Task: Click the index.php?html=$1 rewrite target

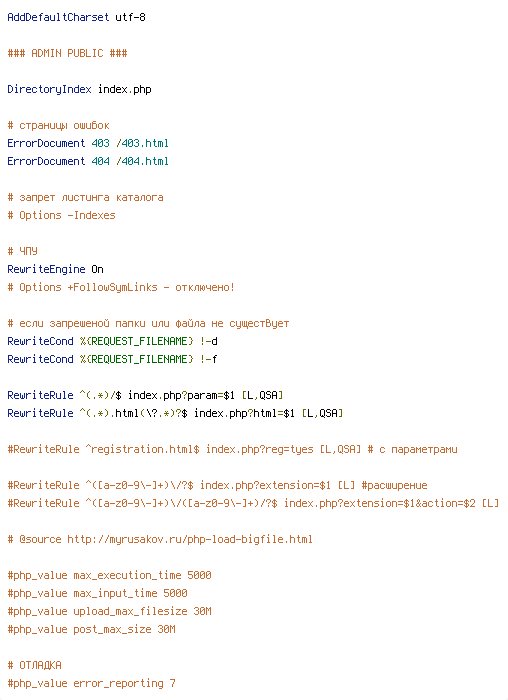Action: click(x=244, y=413)
